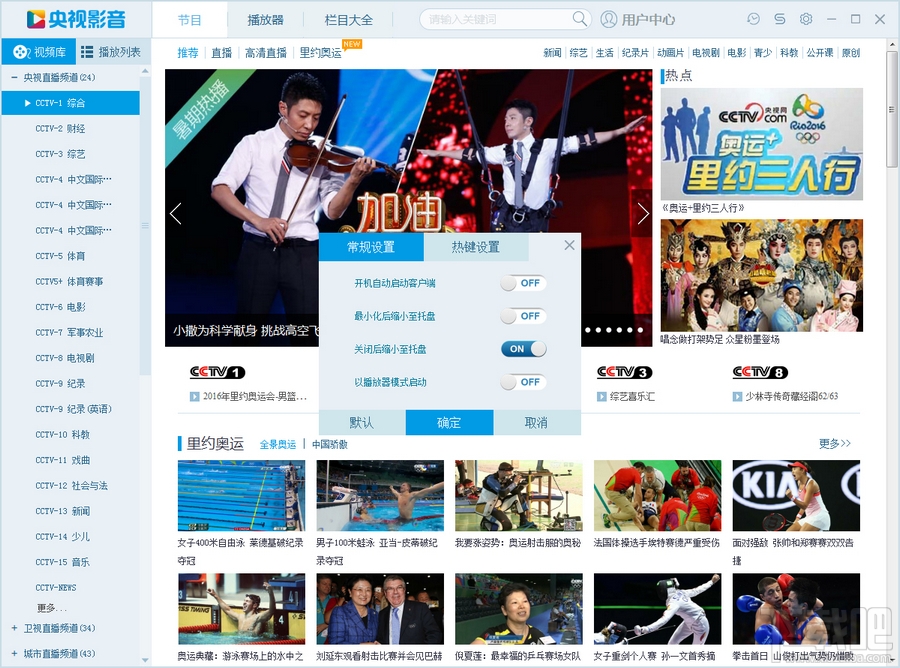Switch to 常规设置 tab
Image resolution: width=900 pixels, height=668 pixels.
pyautogui.click(x=371, y=247)
